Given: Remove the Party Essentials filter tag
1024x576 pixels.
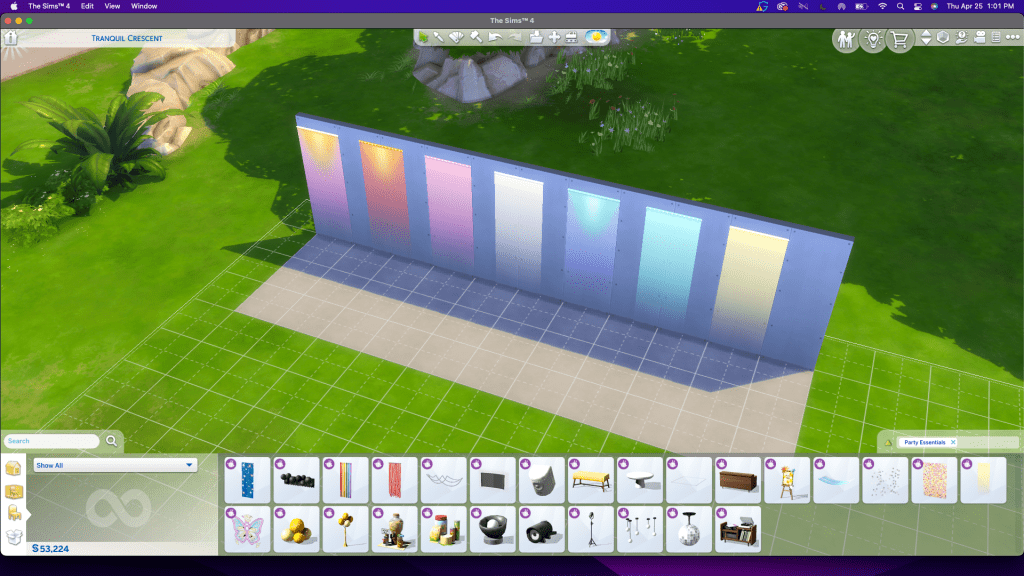Looking at the screenshot, I should tap(953, 442).
